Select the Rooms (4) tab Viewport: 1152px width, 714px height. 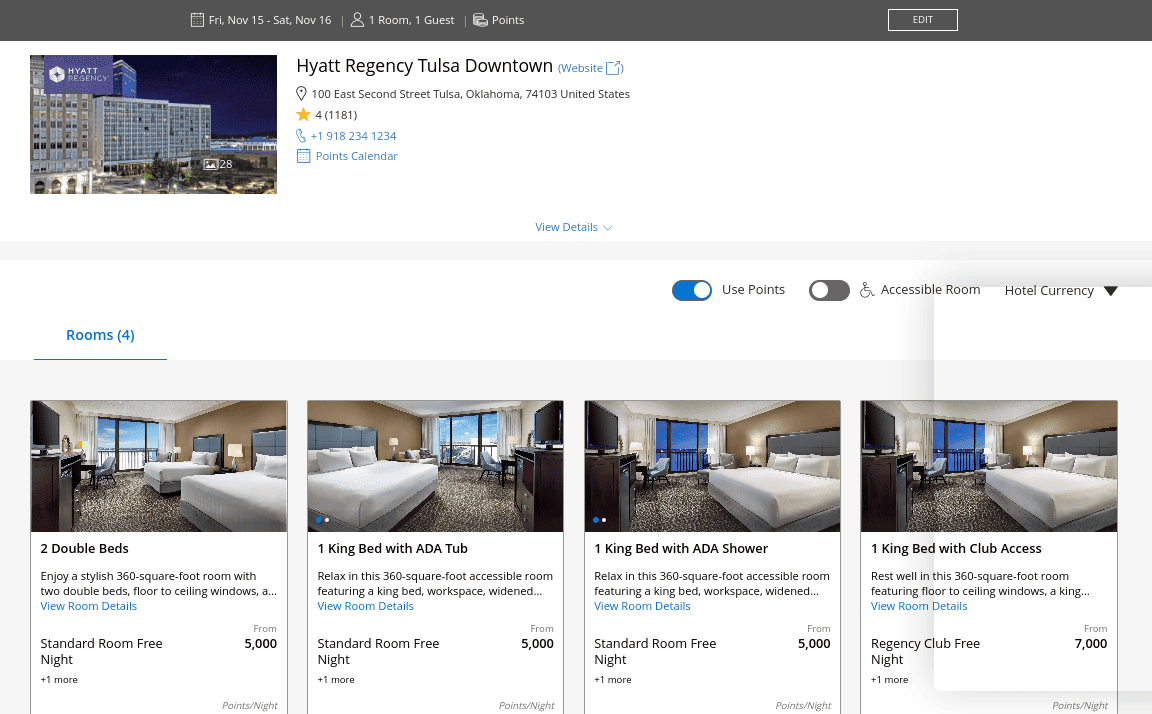coord(101,335)
